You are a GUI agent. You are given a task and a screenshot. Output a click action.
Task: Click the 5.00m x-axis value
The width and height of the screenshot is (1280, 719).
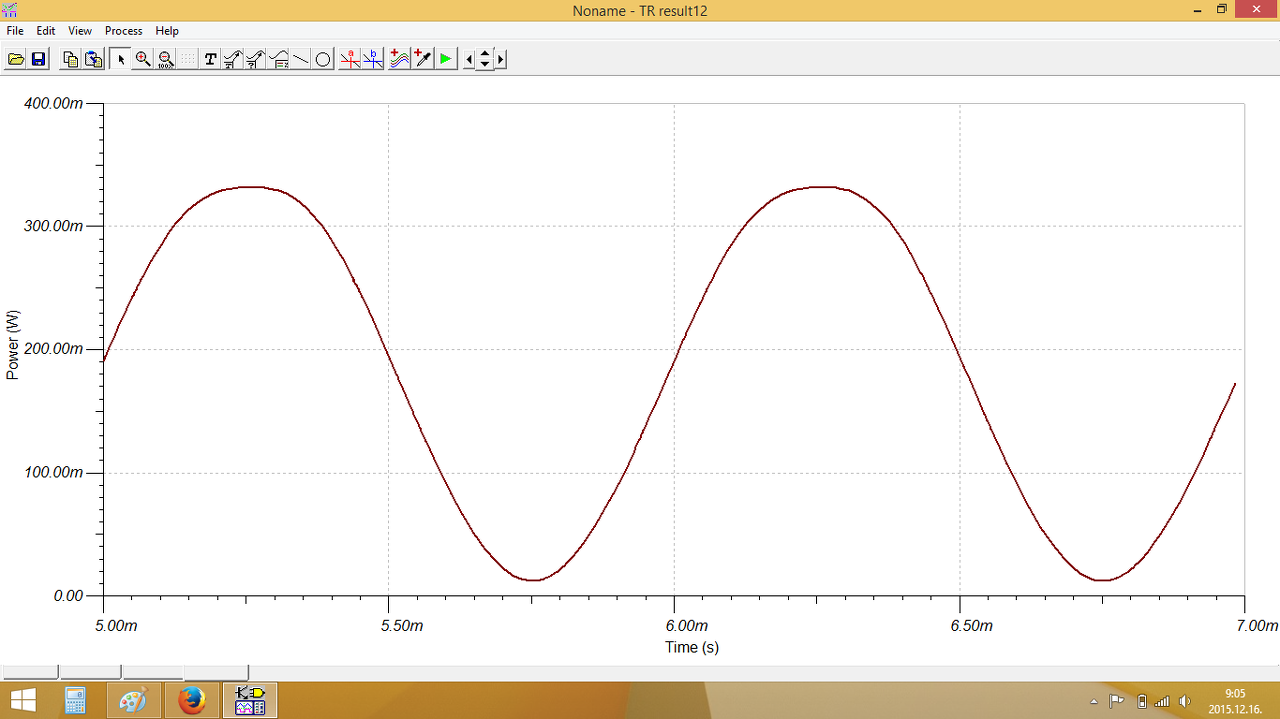pyautogui.click(x=117, y=626)
